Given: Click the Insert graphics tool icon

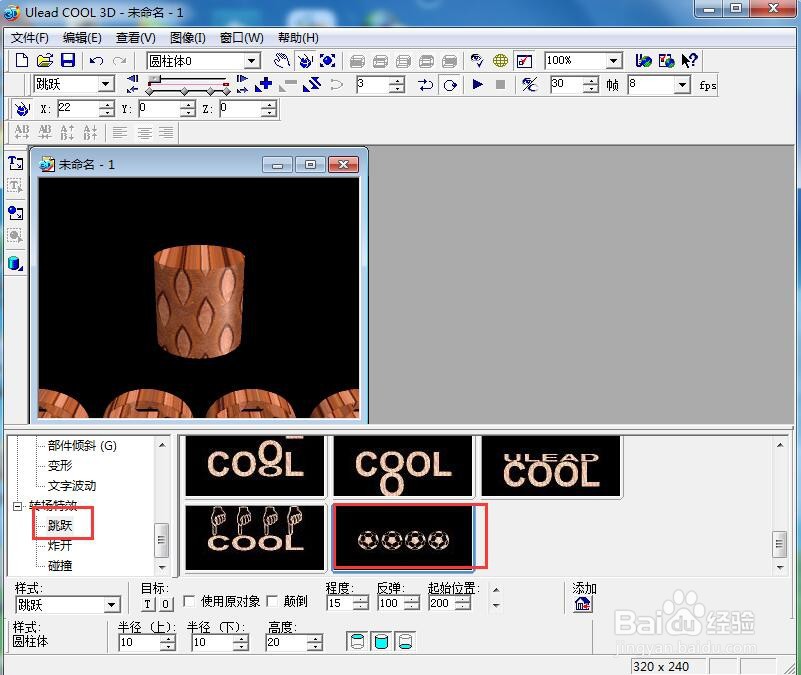Looking at the screenshot, I should 15,213.
